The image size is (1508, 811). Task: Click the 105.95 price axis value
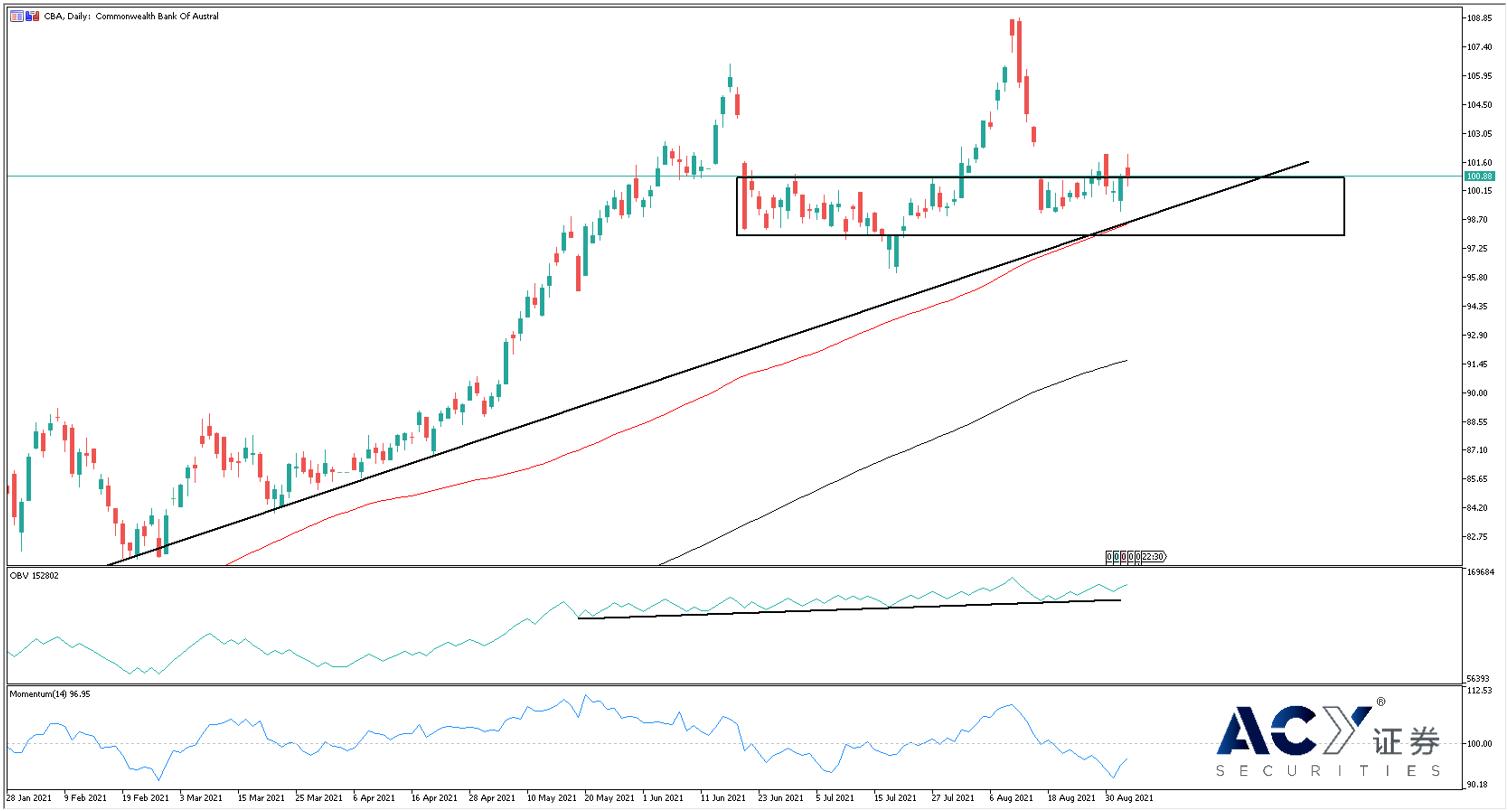1479,76
